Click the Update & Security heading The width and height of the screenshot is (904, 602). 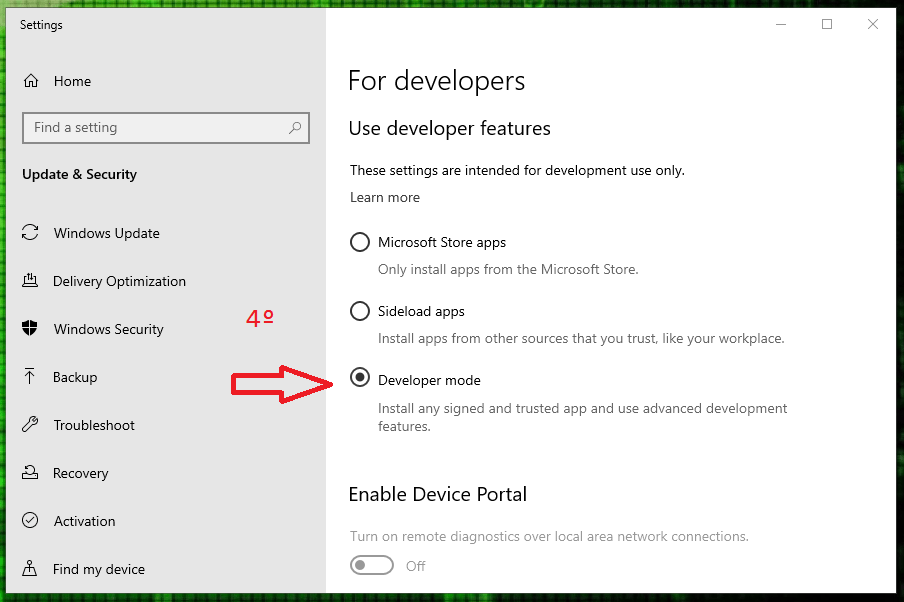coord(79,174)
